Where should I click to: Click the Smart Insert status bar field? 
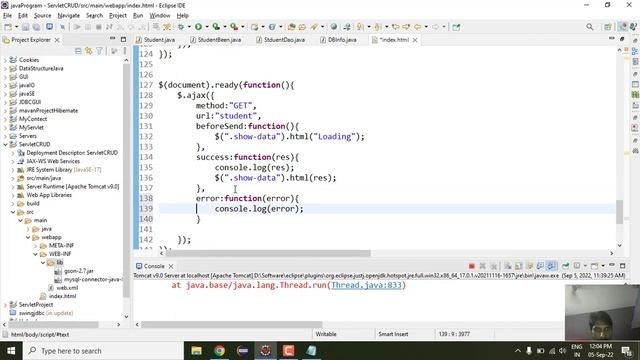click(x=393, y=334)
